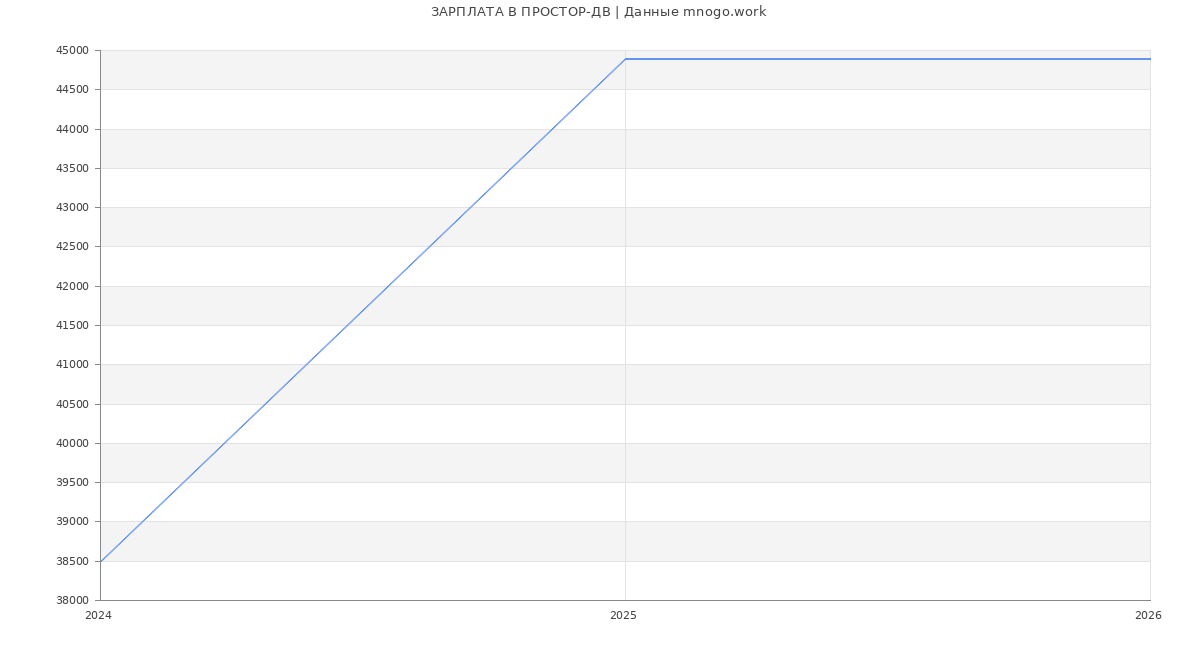Screen dimensions: 1200x650
Task: Click the 2025 label on the x-axis
Action: (623, 616)
